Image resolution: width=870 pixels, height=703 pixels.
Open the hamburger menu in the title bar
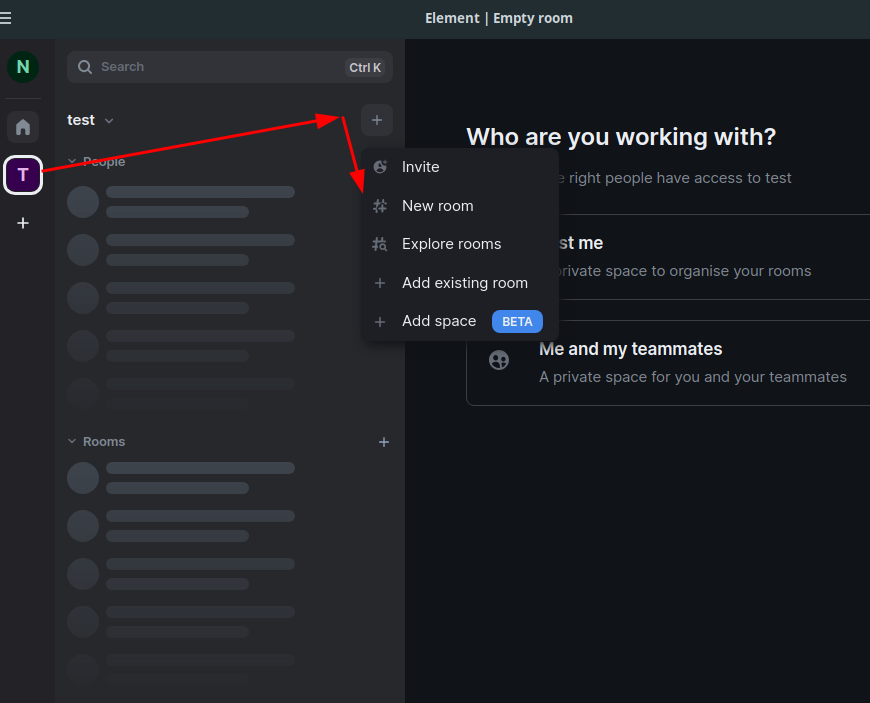(x=6, y=18)
